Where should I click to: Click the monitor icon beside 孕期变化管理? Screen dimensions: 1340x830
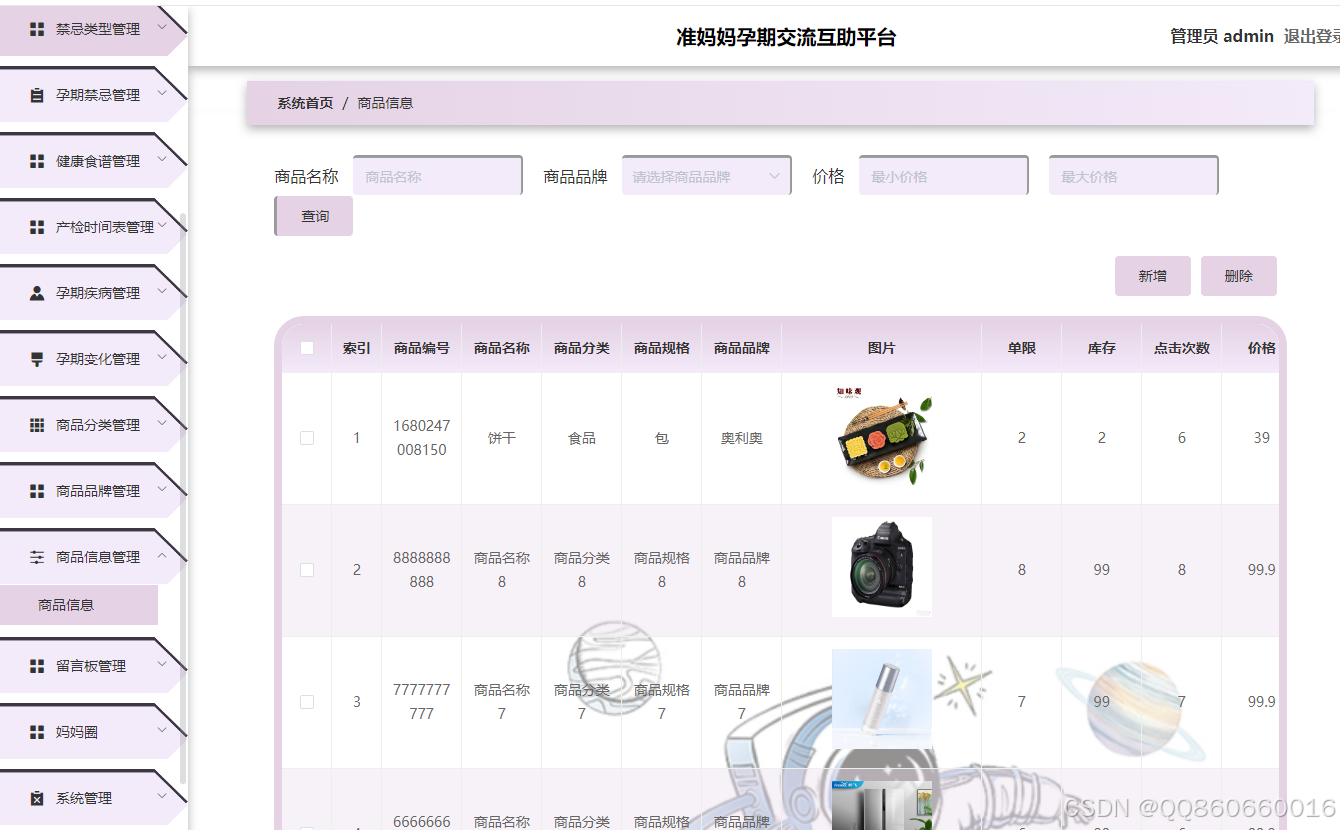(37, 359)
